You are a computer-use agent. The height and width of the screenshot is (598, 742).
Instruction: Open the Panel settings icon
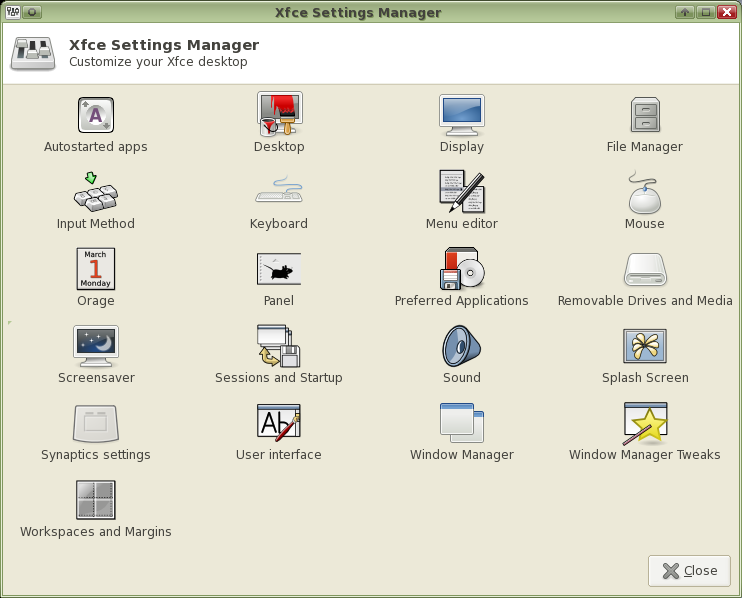[x=279, y=269]
